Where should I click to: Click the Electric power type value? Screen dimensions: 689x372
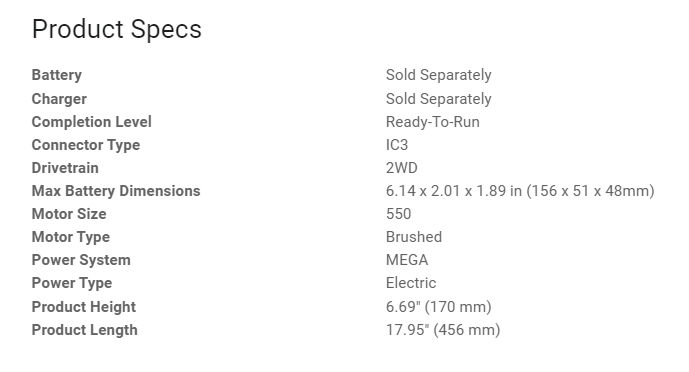tap(411, 283)
